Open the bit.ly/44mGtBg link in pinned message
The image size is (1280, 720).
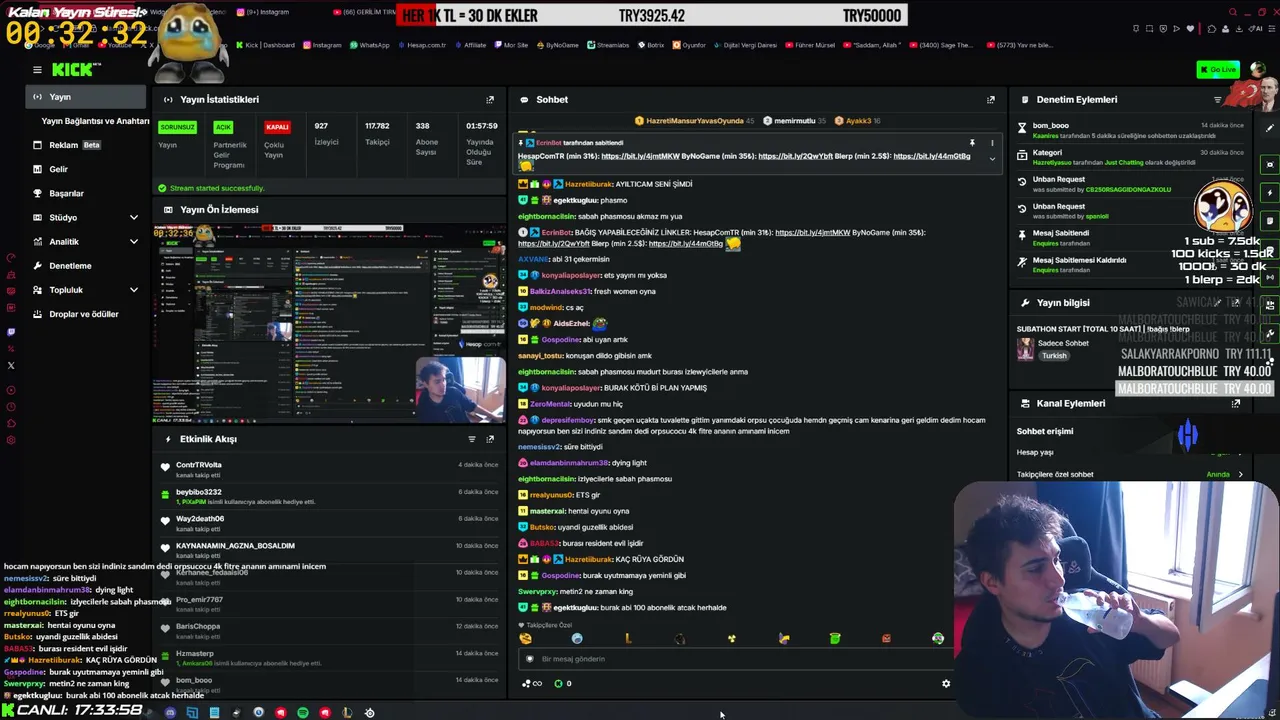click(932, 156)
